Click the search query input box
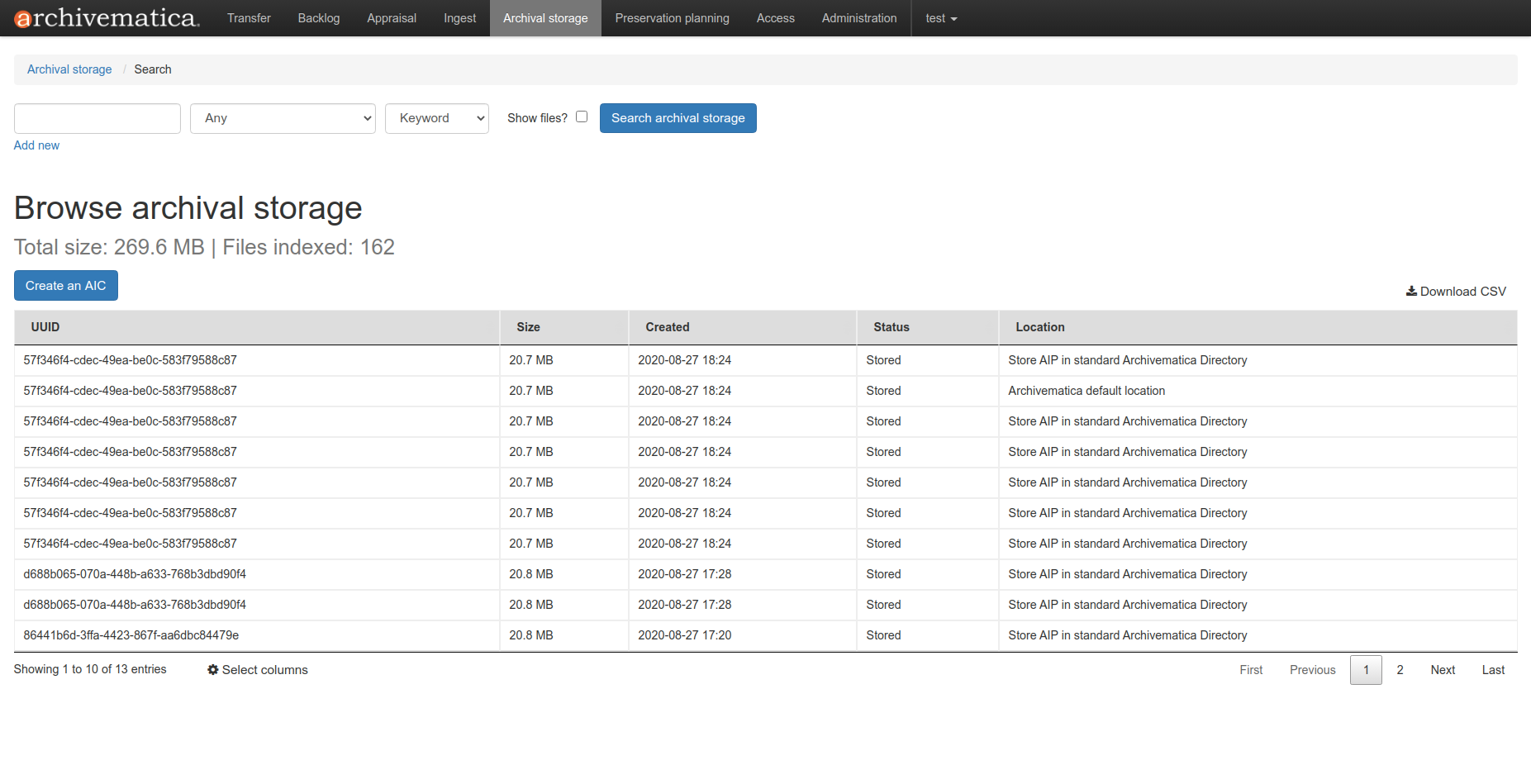 (97, 118)
